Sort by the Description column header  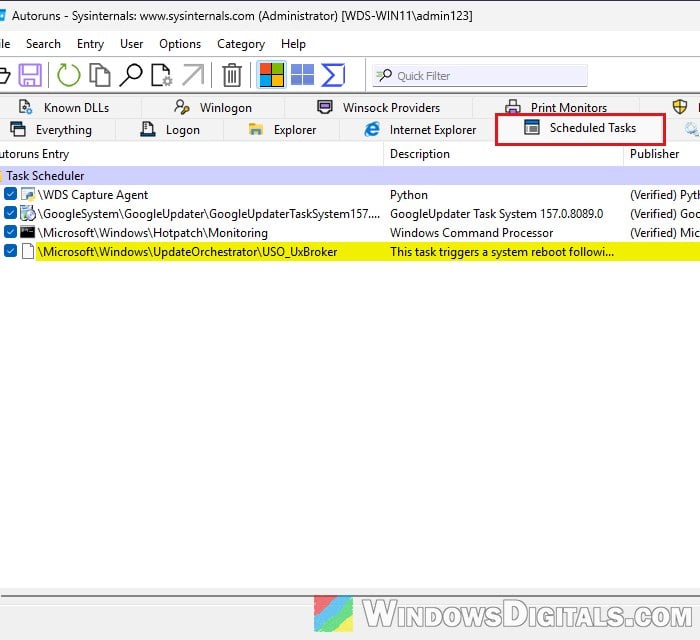coord(504,154)
